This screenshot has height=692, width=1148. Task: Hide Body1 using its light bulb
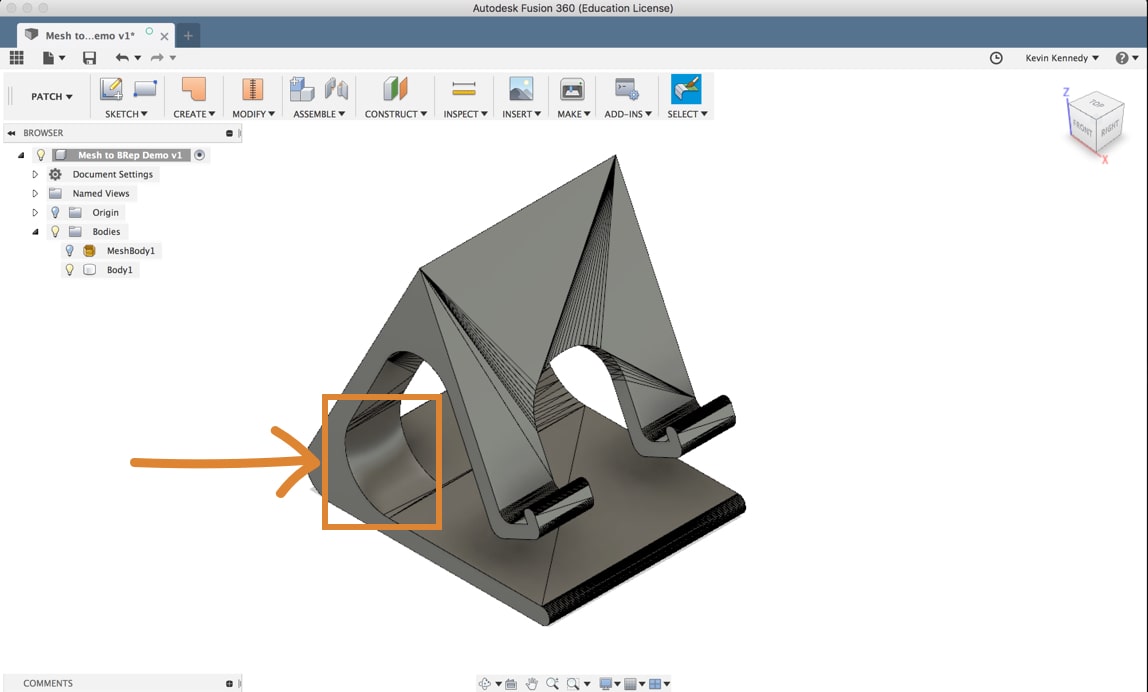click(x=70, y=269)
